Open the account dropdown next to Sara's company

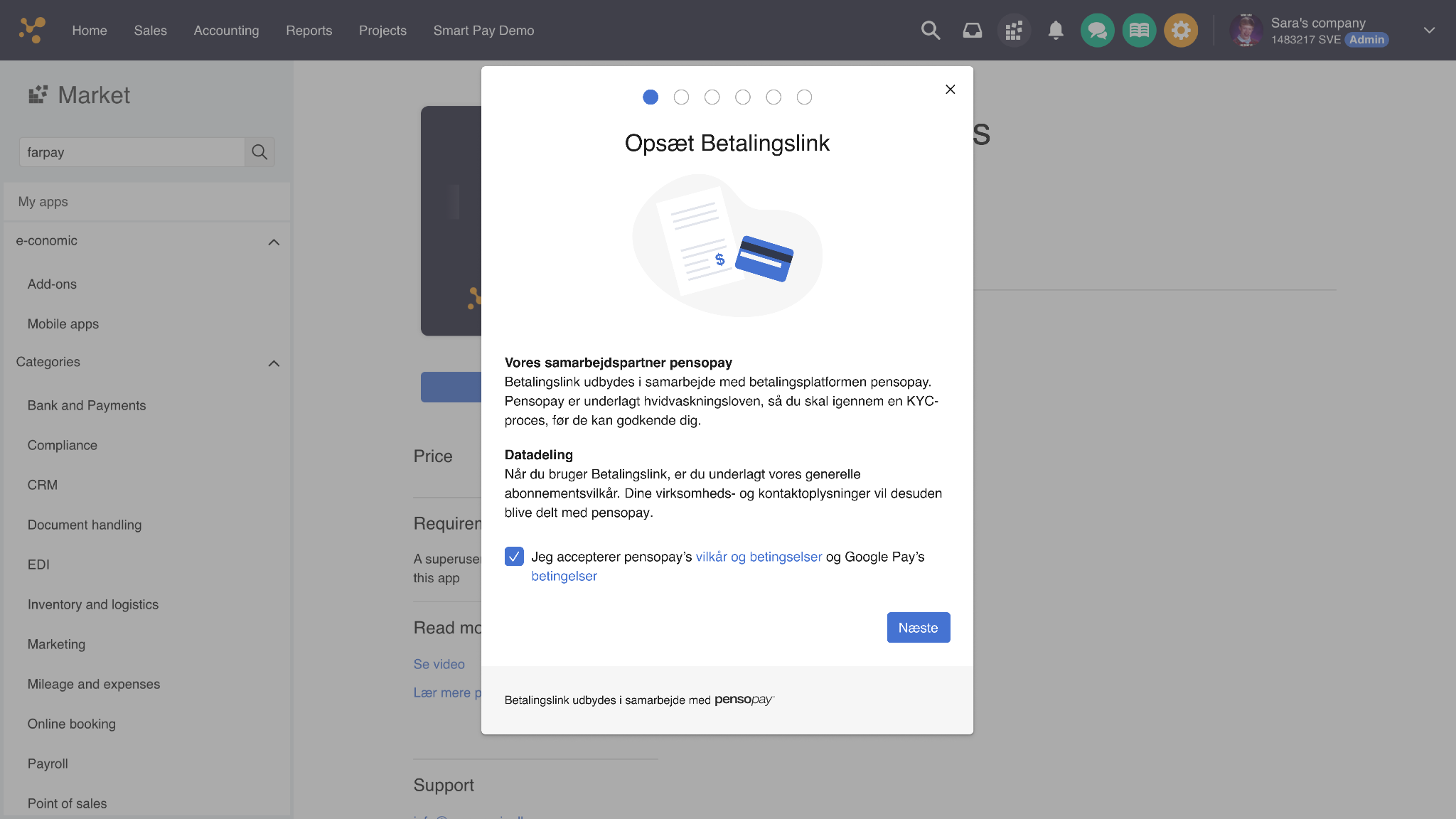(x=1429, y=31)
